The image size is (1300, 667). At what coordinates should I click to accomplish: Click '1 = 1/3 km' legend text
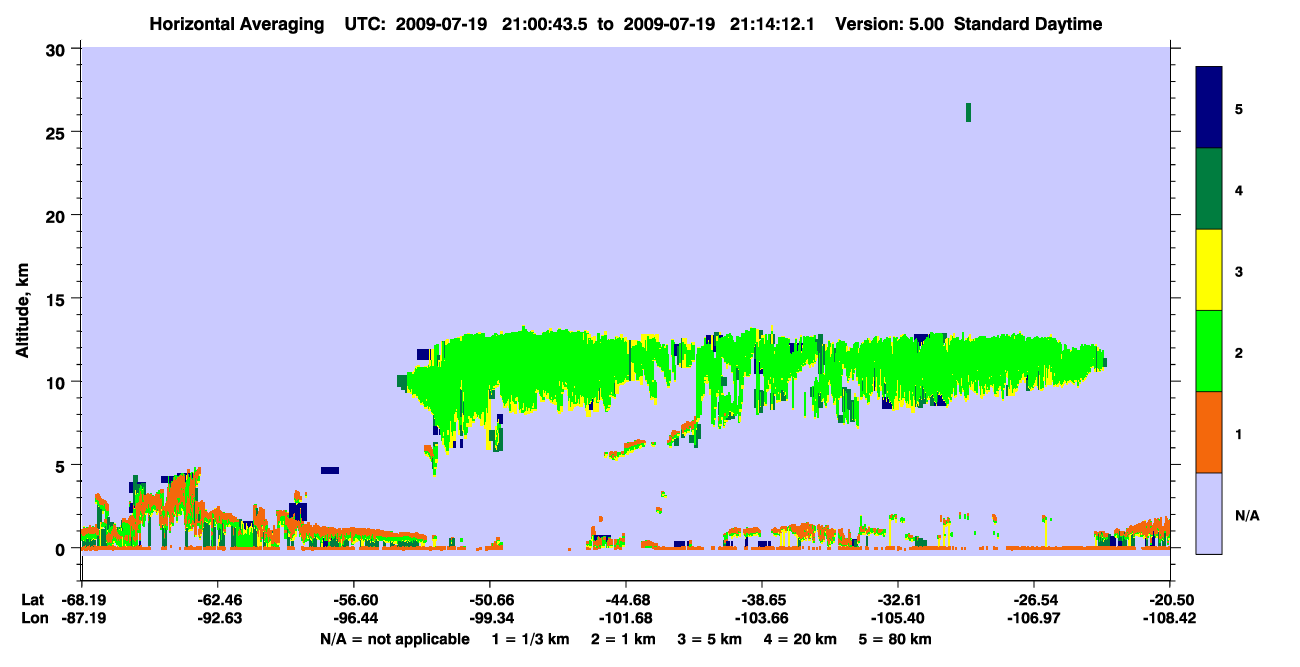click(x=532, y=639)
